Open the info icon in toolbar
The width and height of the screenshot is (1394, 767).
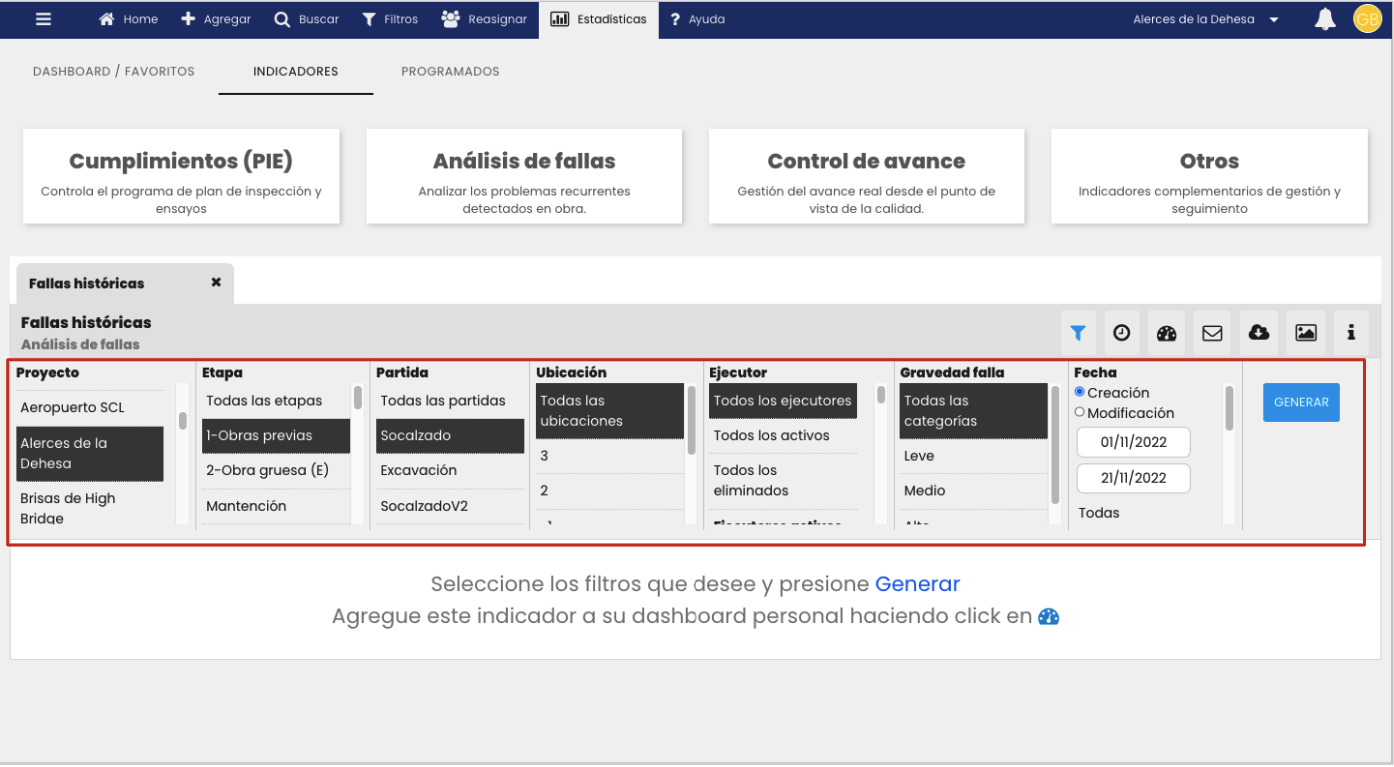[x=1351, y=333]
